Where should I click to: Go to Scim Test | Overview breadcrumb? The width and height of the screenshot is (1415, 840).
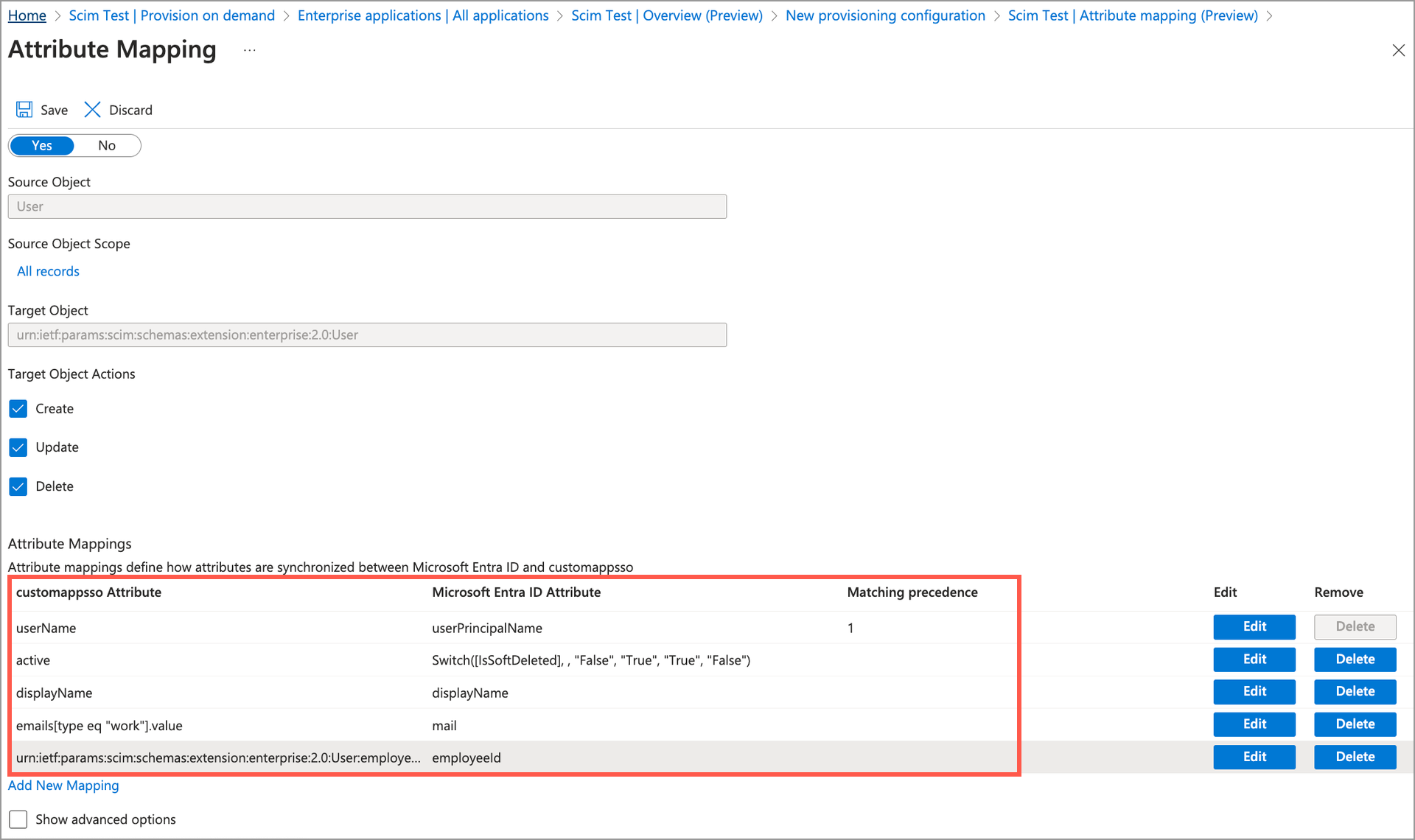pyautogui.click(x=666, y=15)
